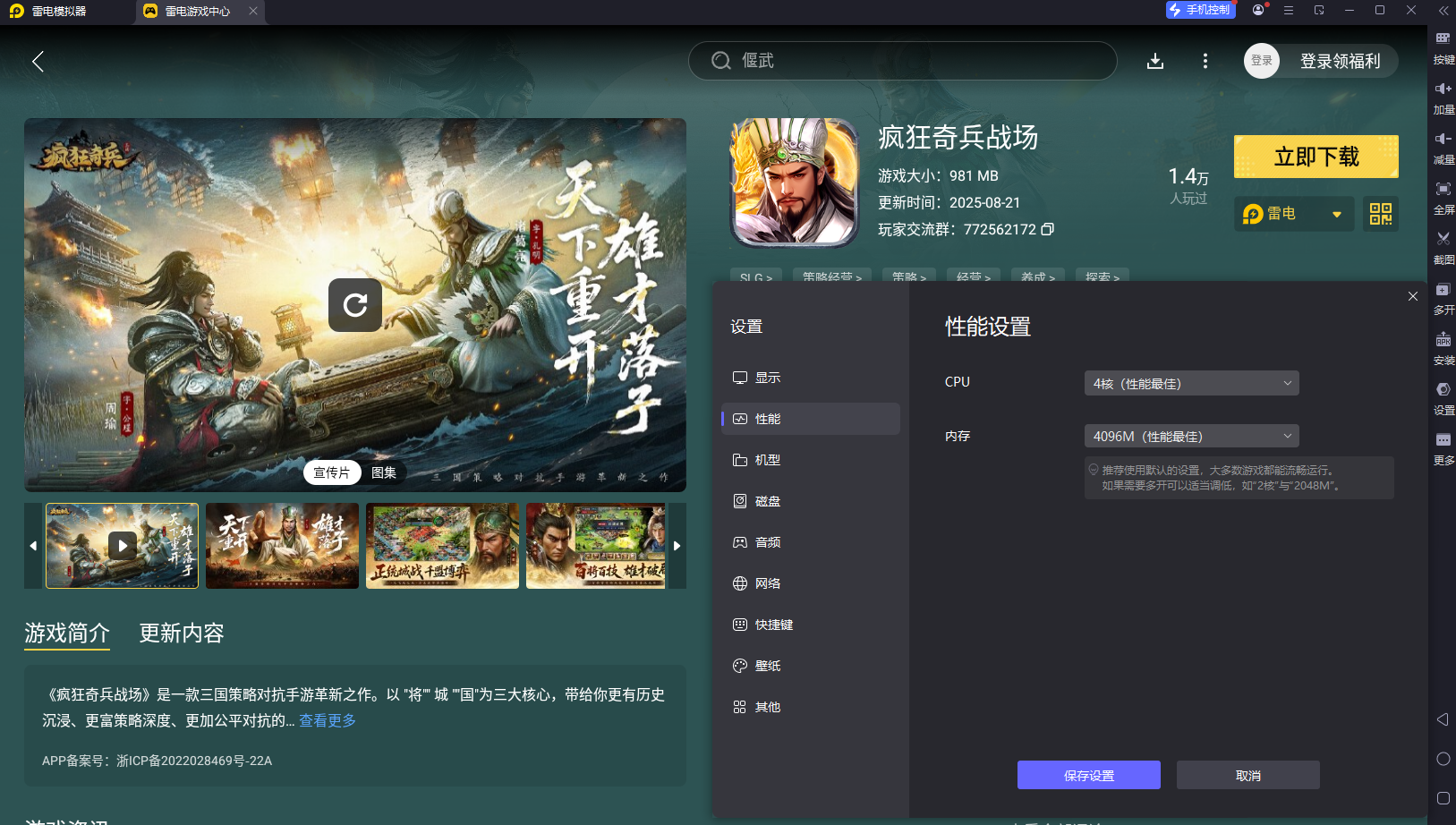Expand the CPU 4核 dropdown
Screen dimensions: 1456x825
pyautogui.click(x=1191, y=383)
